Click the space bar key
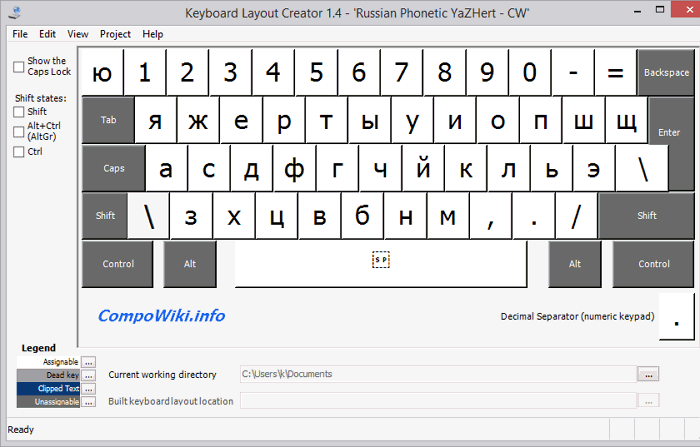The height and width of the screenshot is (447, 700). 381,263
